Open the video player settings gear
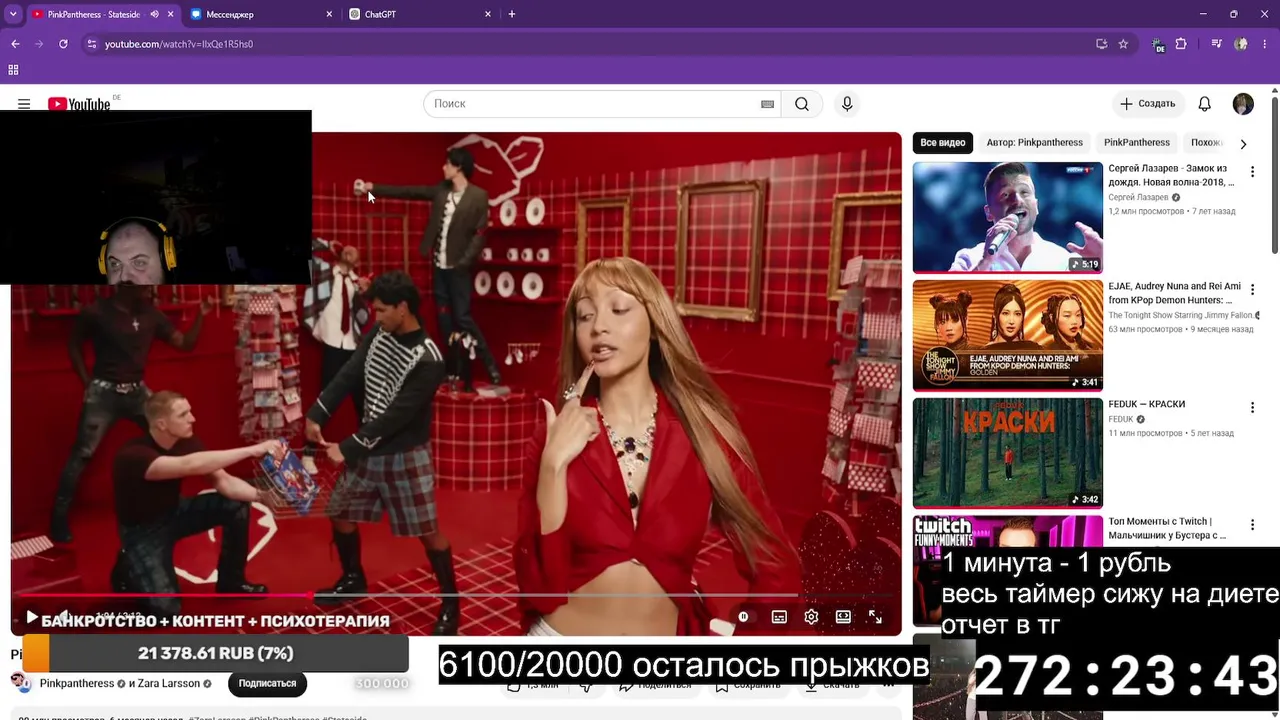Image resolution: width=1280 pixels, height=720 pixels. (x=811, y=617)
